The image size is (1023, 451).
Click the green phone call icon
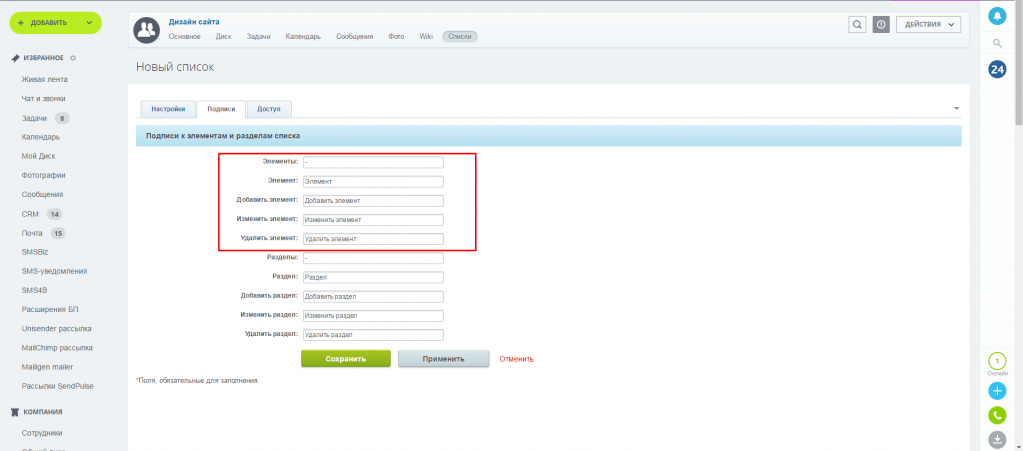(x=997, y=415)
